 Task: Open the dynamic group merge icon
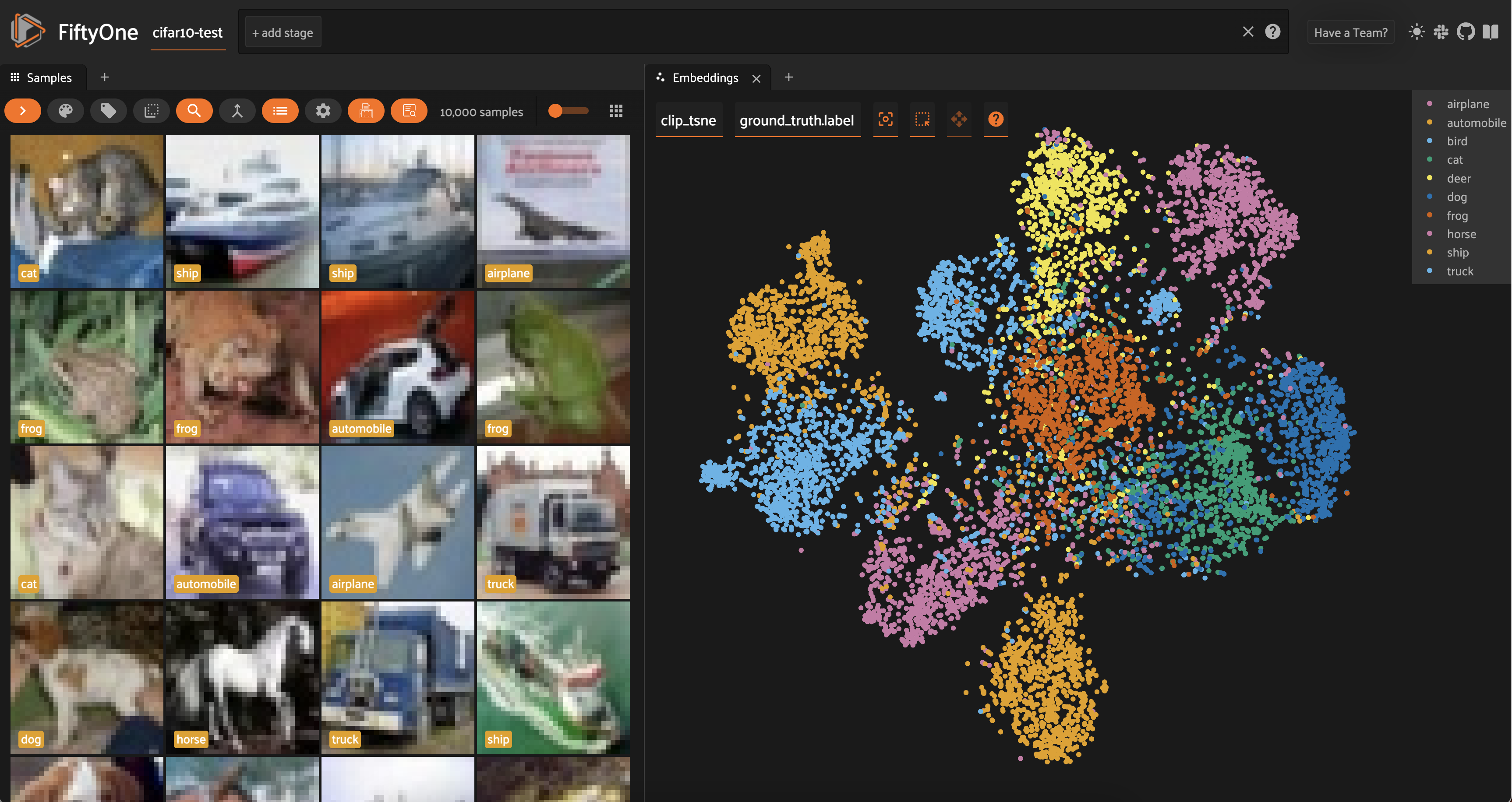pyautogui.click(x=237, y=111)
